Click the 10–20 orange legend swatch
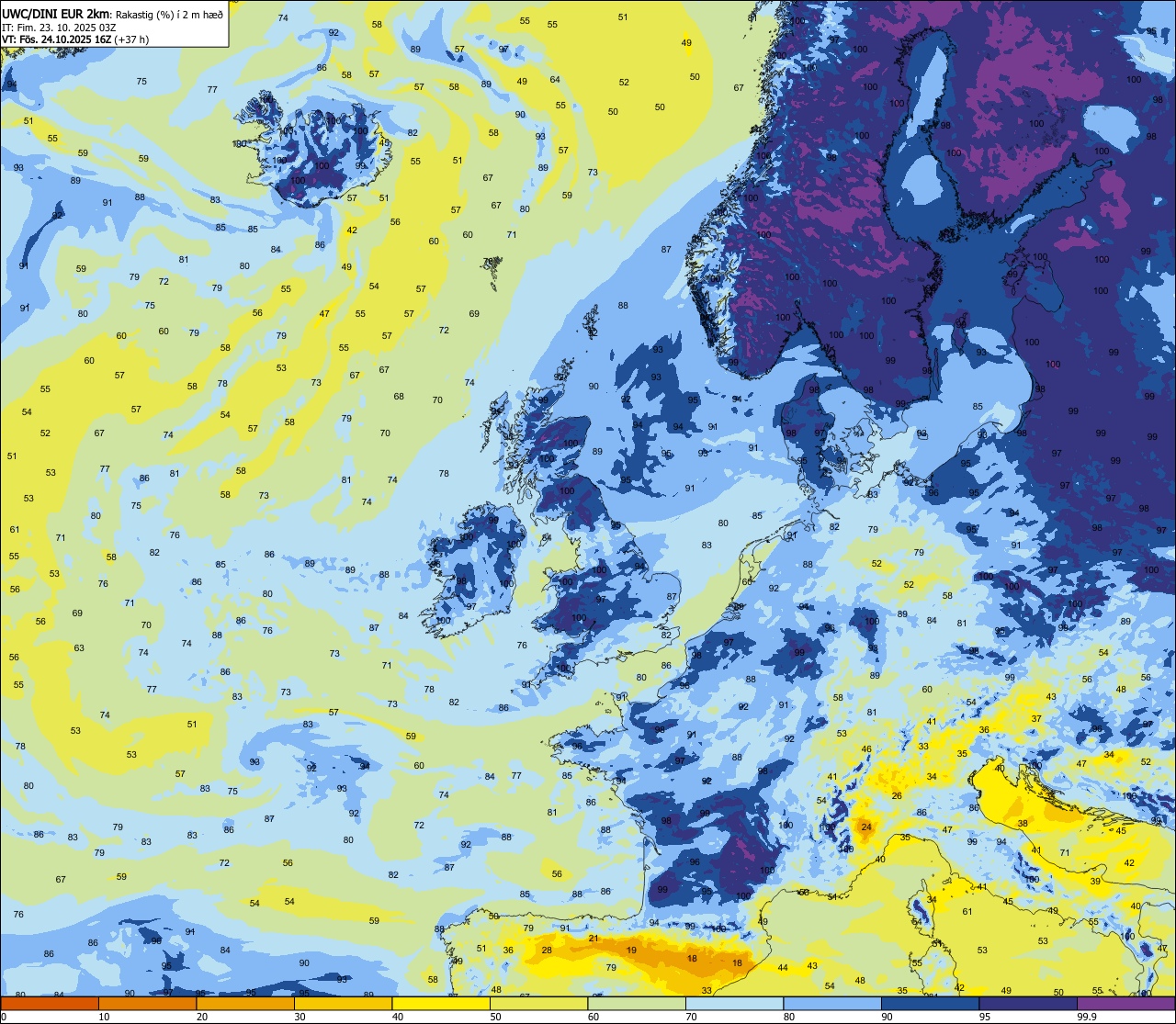Image resolution: width=1176 pixels, height=1024 pixels. [147, 1004]
